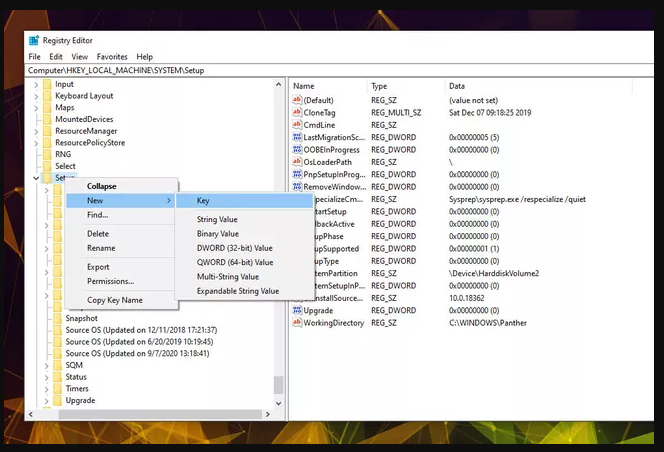Click the OsLoaderPath string value icon
Image resolution: width=664 pixels, height=452 pixels.
[x=297, y=161]
